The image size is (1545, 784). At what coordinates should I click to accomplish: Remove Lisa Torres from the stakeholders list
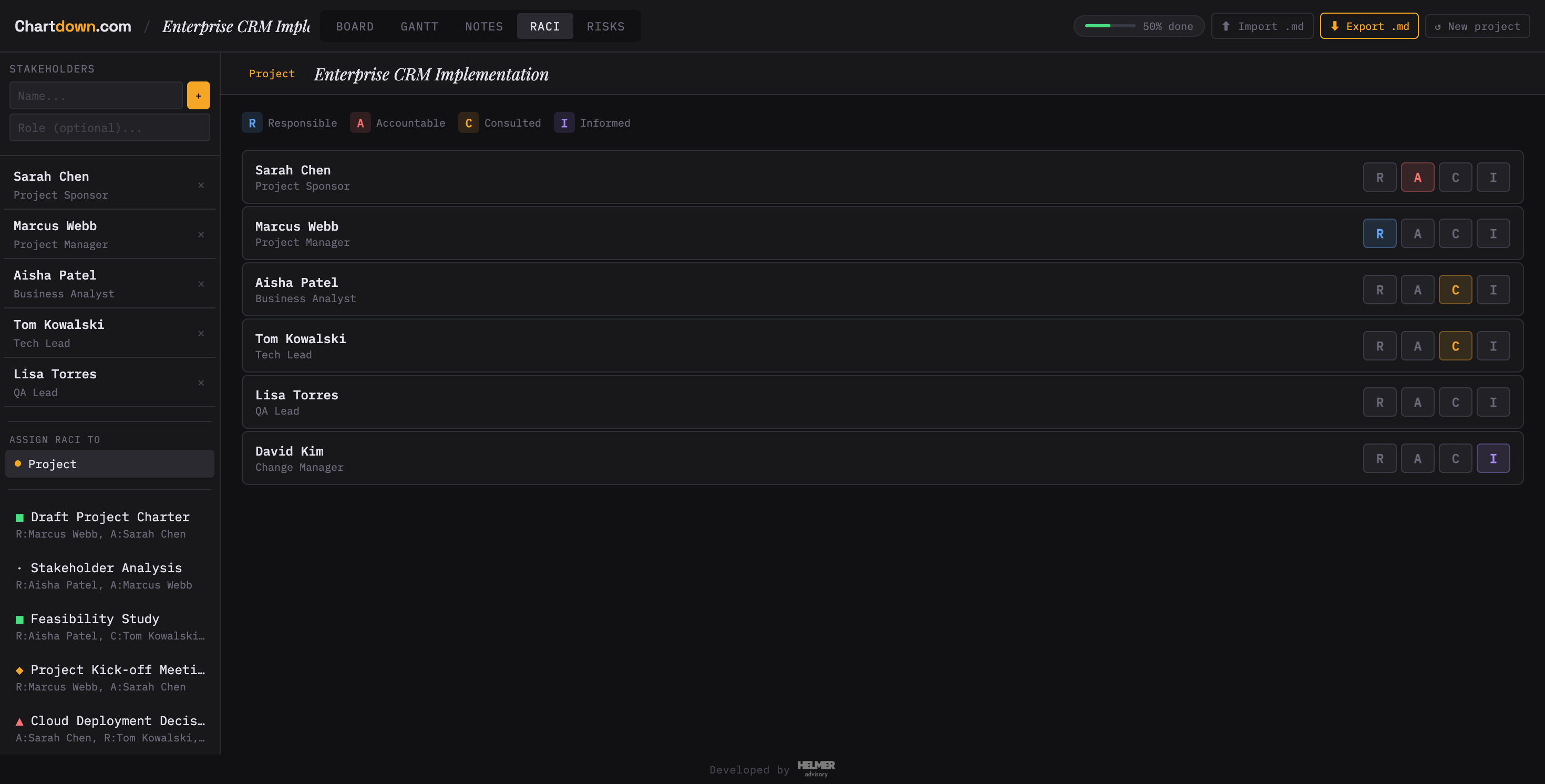point(201,383)
